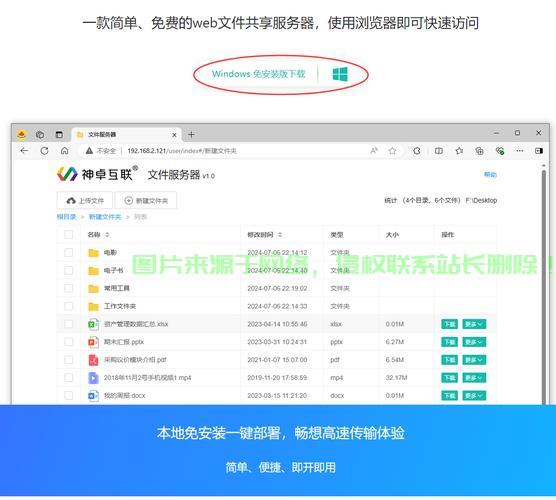This screenshot has width=556, height=500.
Task: Click the browser refresh/extensions circular icon
Action: coord(417,151)
